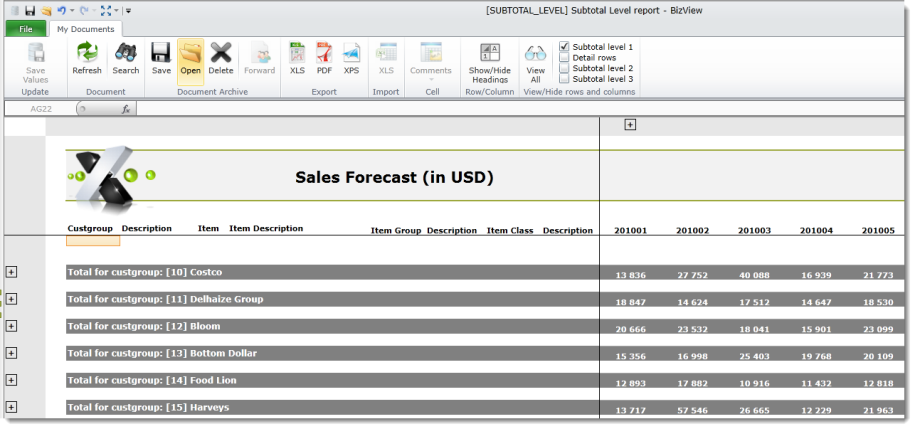Uncheck the Subtotal level 1 checkbox
This screenshot has height=429, width=915.
564,46
